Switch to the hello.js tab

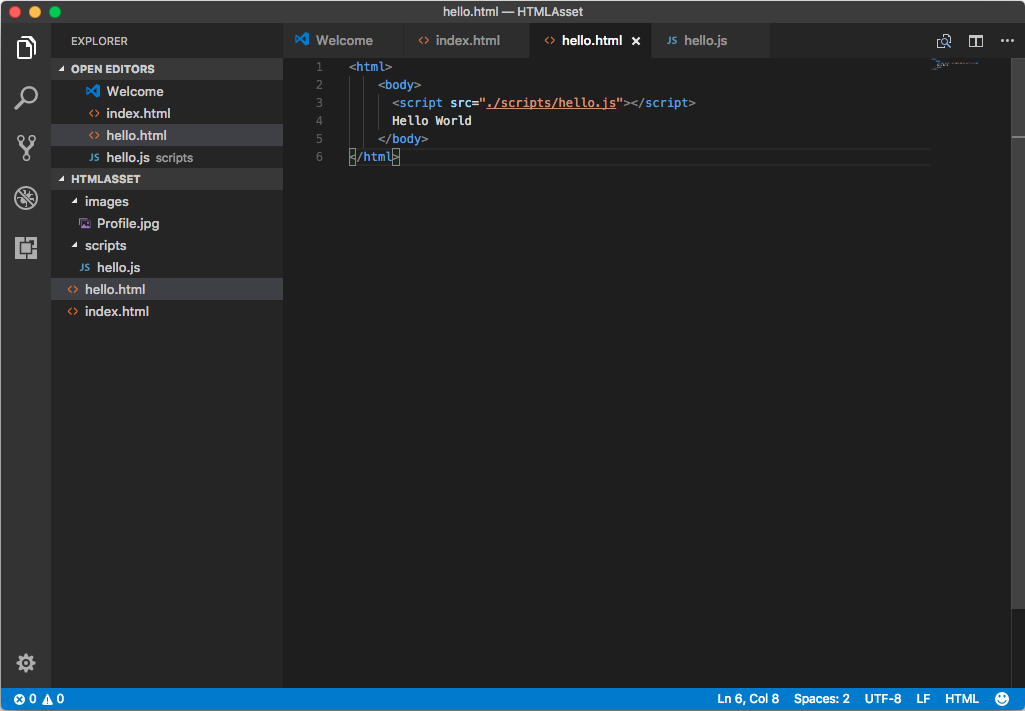[x=710, y=41]
